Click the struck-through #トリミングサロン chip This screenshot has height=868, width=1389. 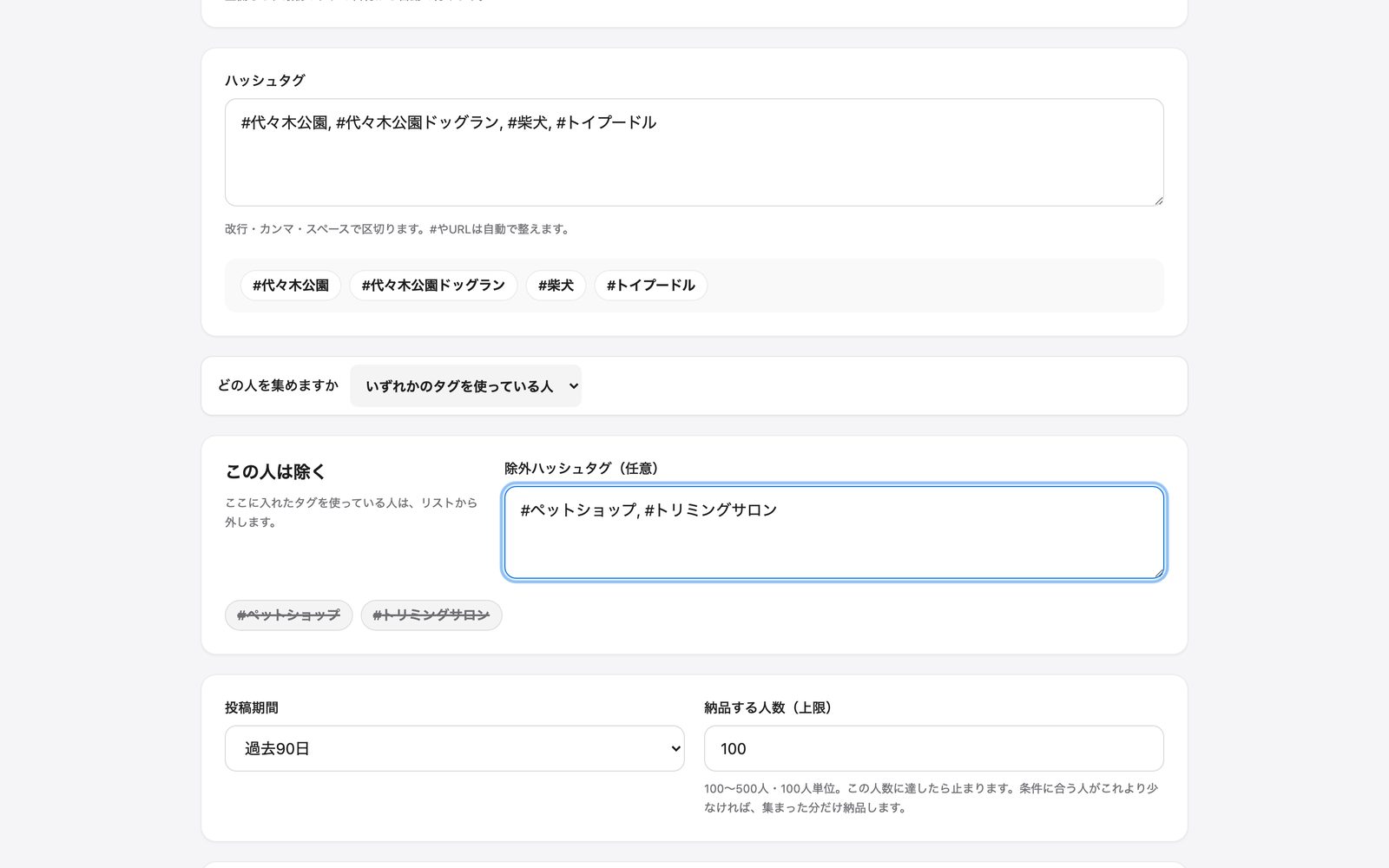[431, 615]
